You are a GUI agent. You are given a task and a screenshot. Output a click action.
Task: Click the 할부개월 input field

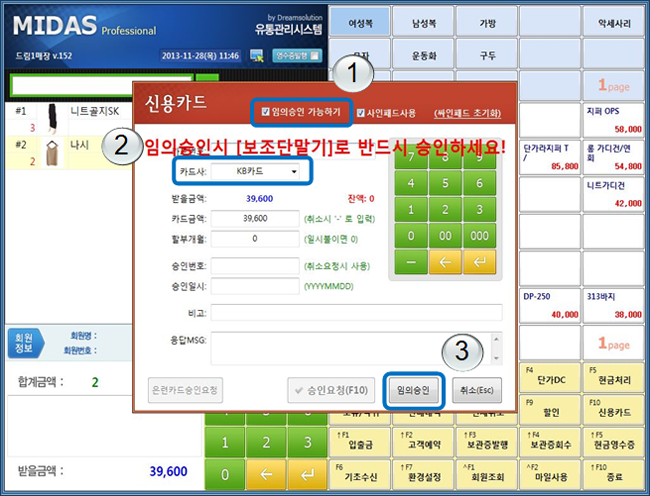(255, 239)
